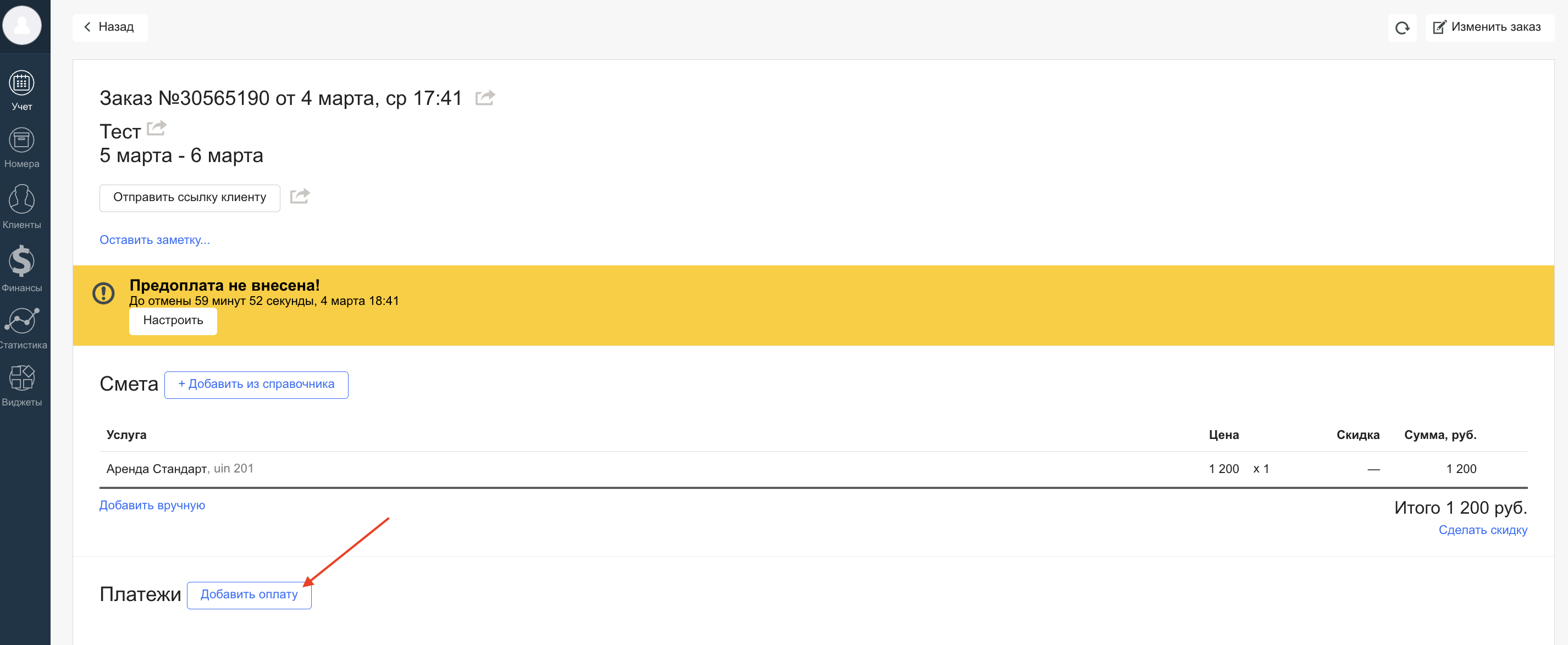Click share icon beside send link button

coord(300,196)
